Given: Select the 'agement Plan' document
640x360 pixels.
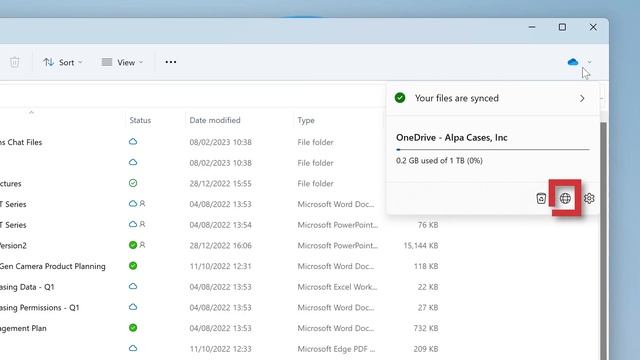Looking at the screenshot, I should [x=23, y=328].
